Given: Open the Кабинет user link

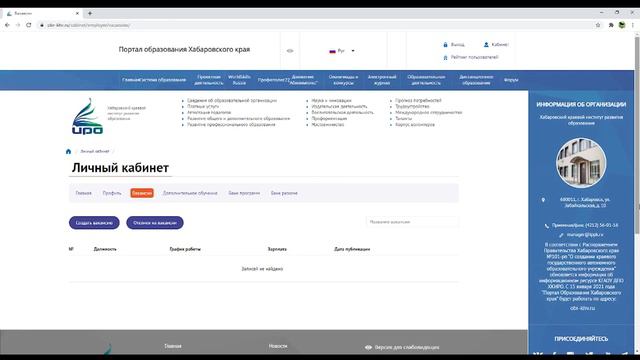Looking at the screenshot, I should [x=500, y=44].
